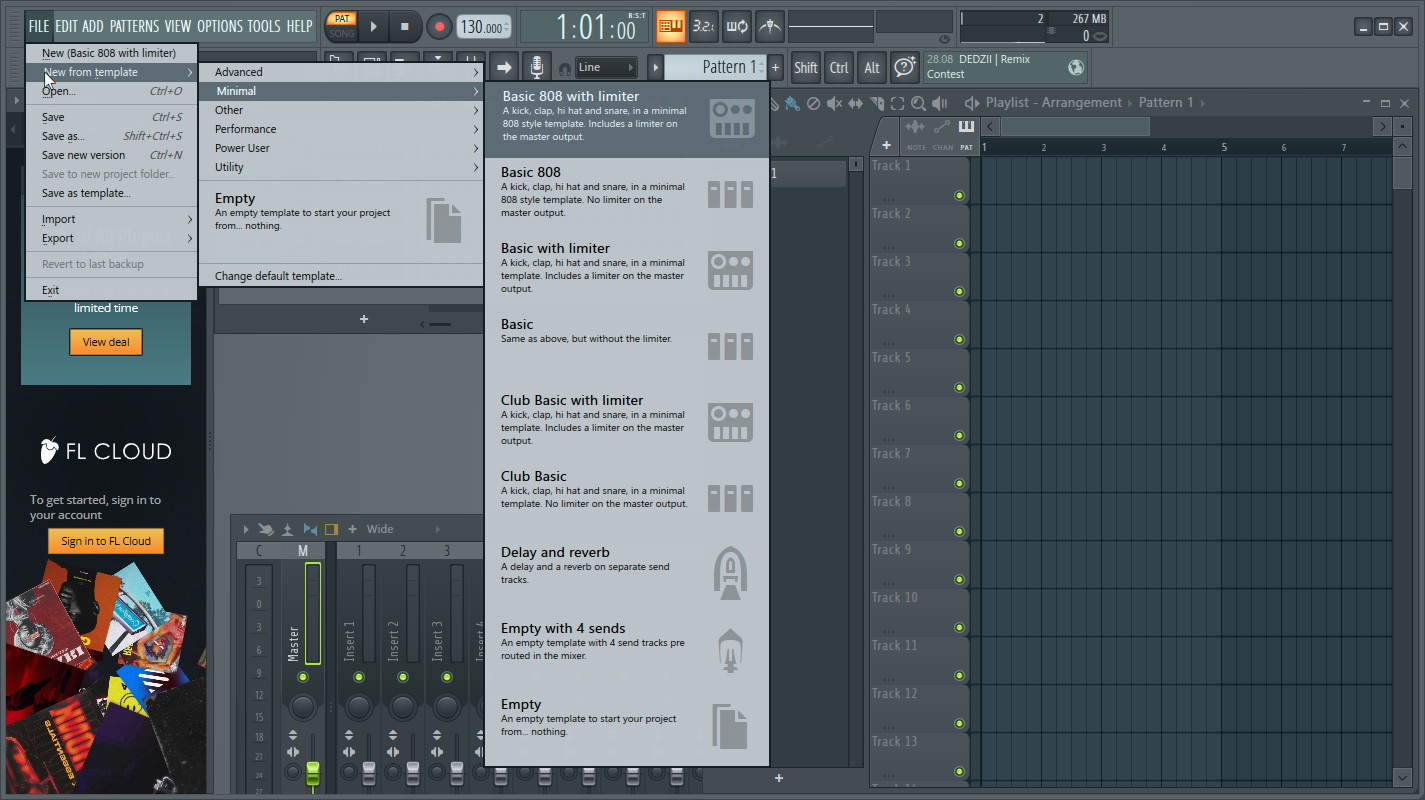Click the mixer plus icon before Wide
The height and width of the screenshot is (800, 1425).
(x=352, y=529)
